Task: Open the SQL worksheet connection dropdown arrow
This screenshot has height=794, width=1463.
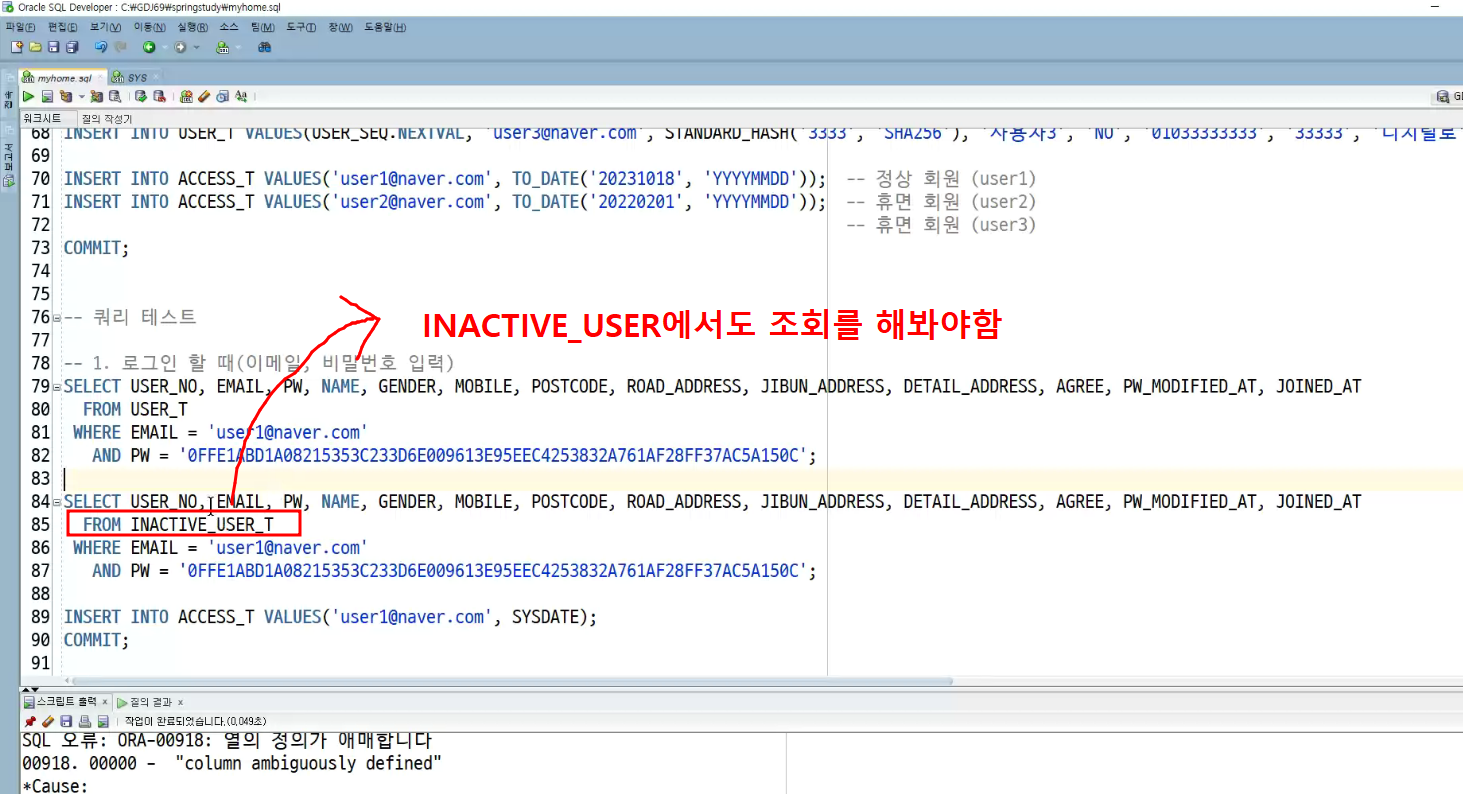Action: [x=238, y=47]
